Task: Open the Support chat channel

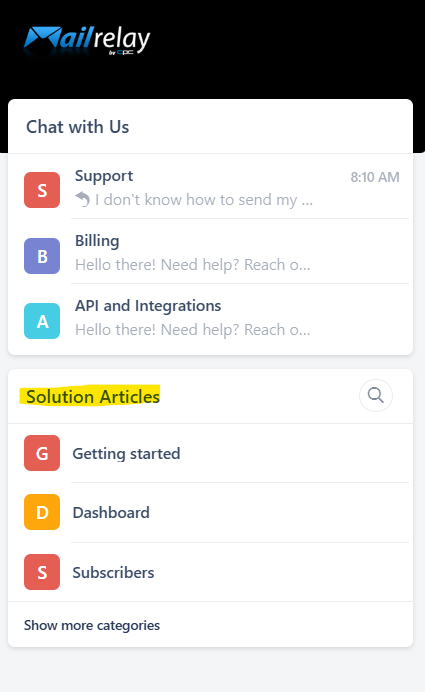Action: click(x=211, y=187)
